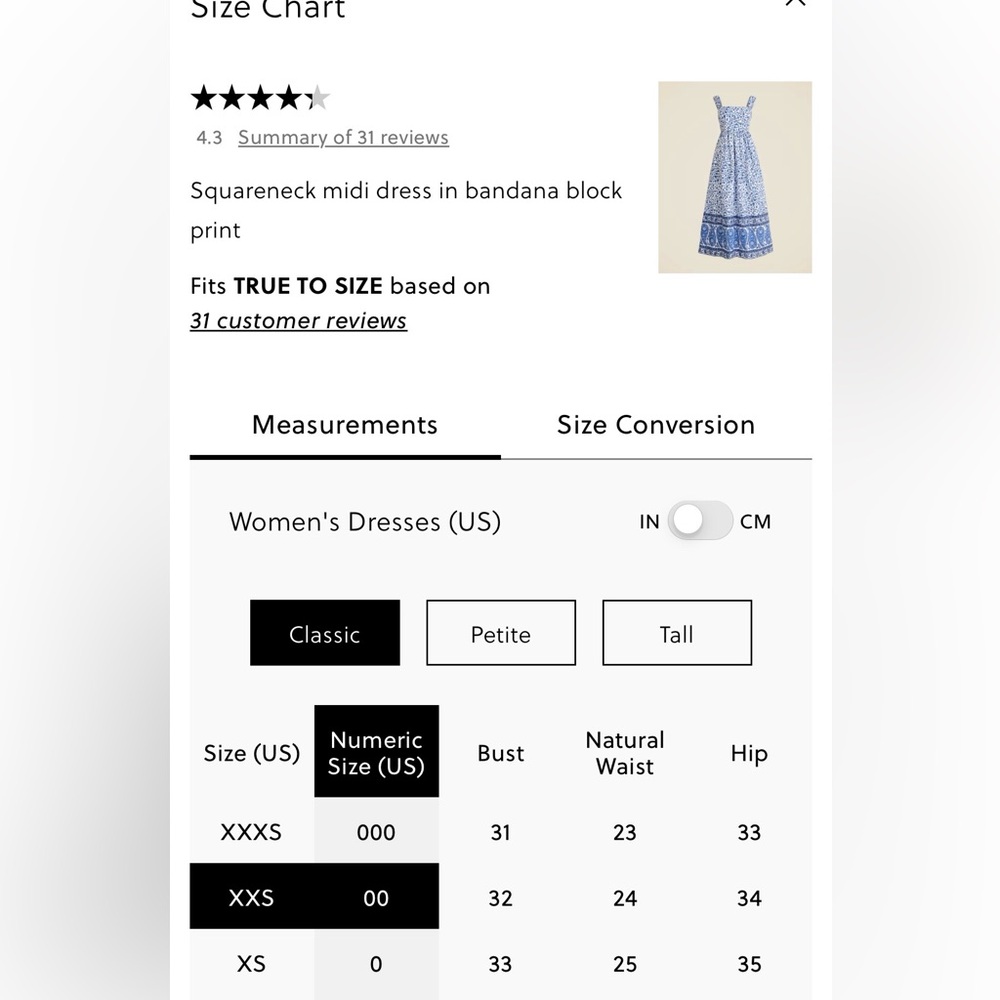The image size is (1000, 1000).
Task: Click the Natural Waist column header
Action: point(625,753)
